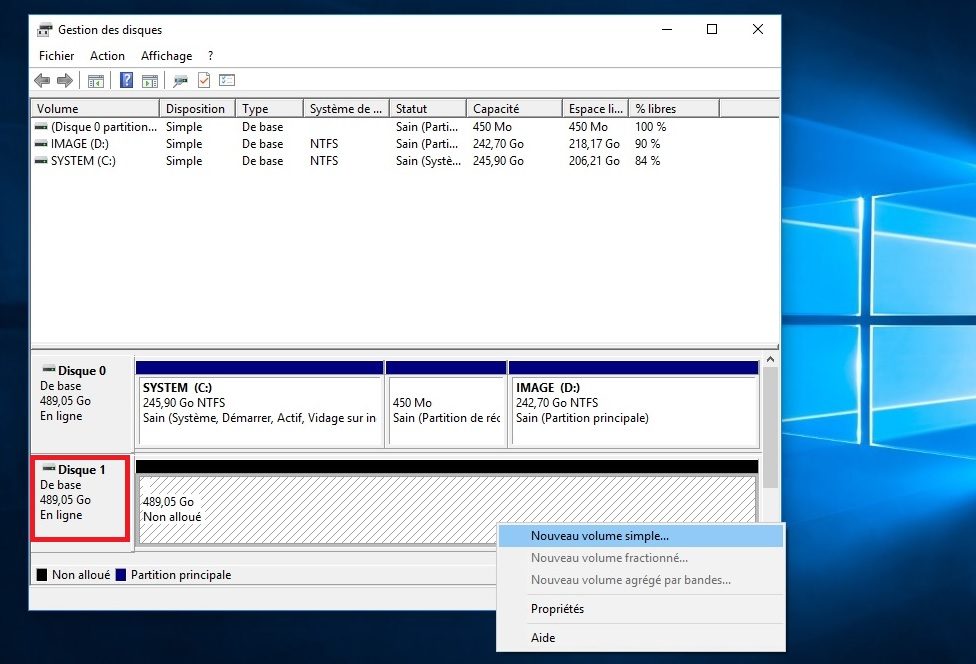Click Aide in the context menu
The height and width of the screenshot is (664, 976).
(x=543, y=638)
